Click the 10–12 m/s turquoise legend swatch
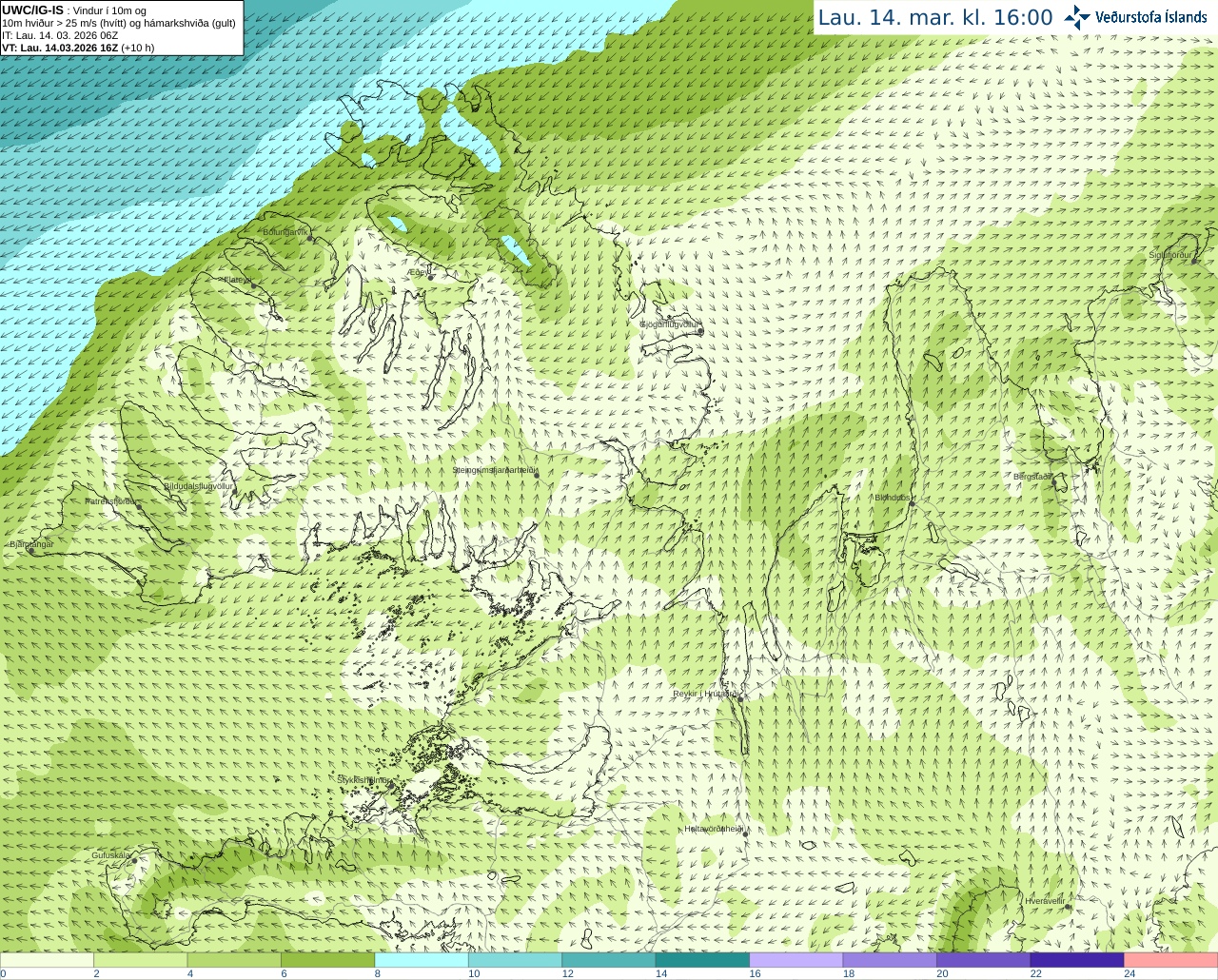The height and width of the screenshot is (980, 1218). 516,960
